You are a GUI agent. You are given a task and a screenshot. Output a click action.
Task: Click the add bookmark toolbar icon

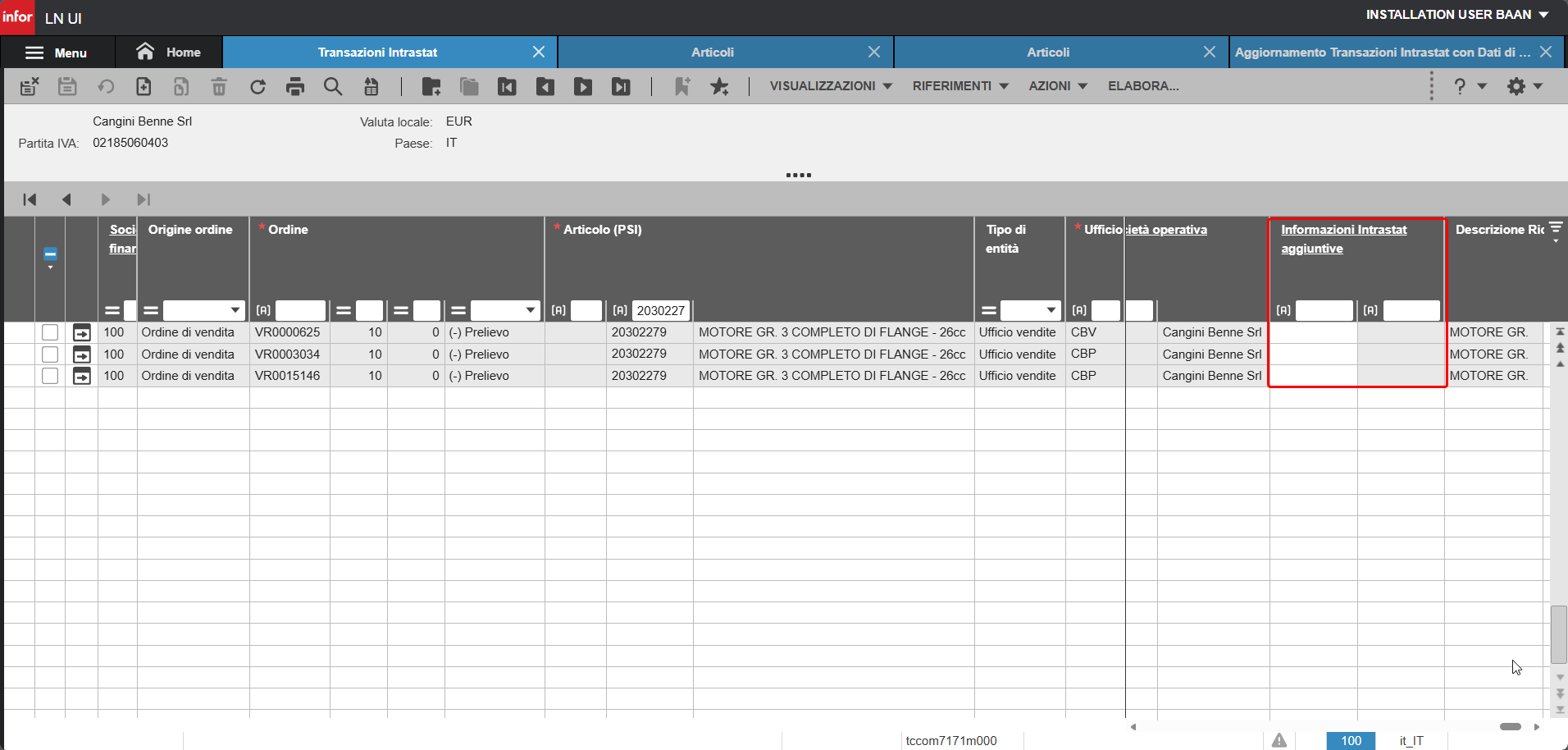[x=681, y=86]
